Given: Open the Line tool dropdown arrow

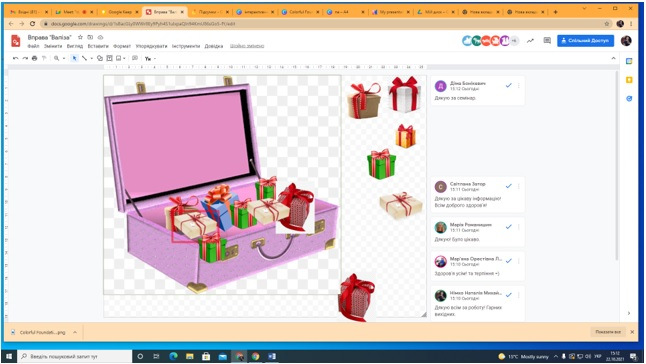Looking at the screenshot, I should 91,58.
